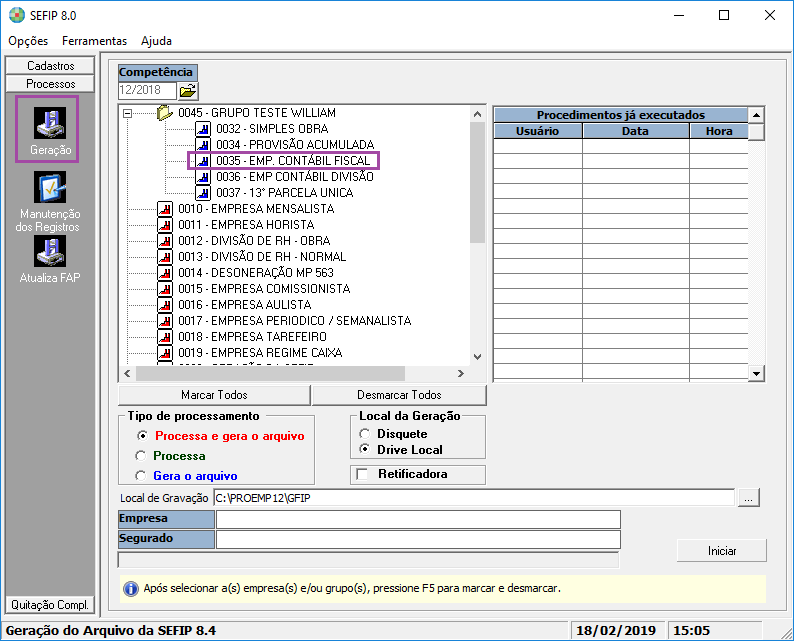Select the Processa radio option
The width and height of the screenshot is (794, 641).
point(141,456)
